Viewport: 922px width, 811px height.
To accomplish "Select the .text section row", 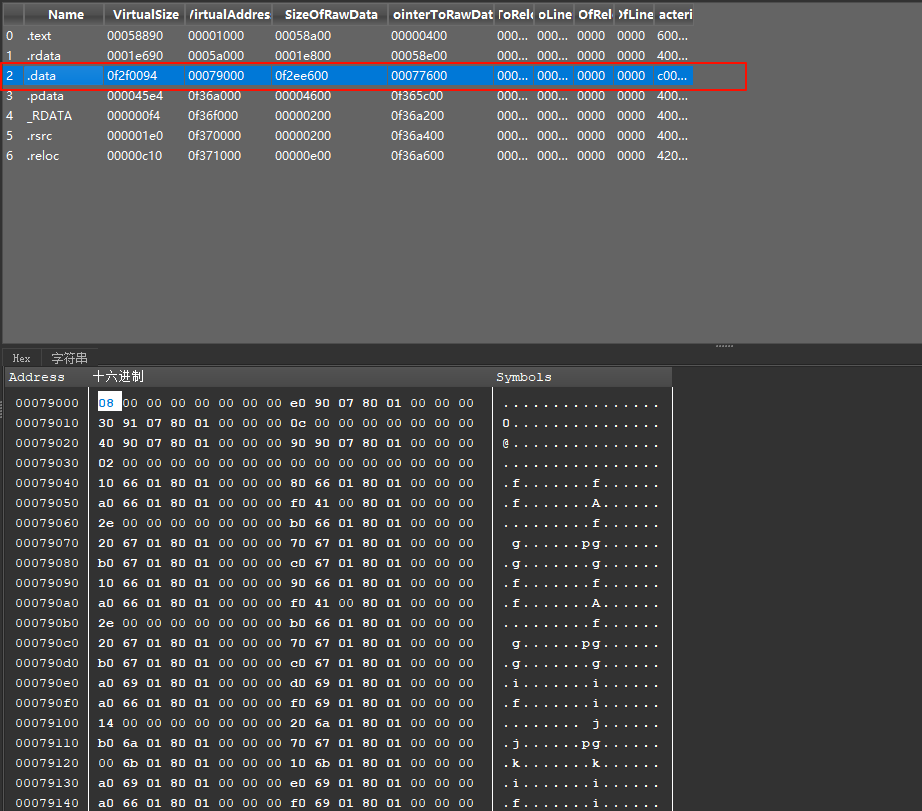I will coord(348,36).
